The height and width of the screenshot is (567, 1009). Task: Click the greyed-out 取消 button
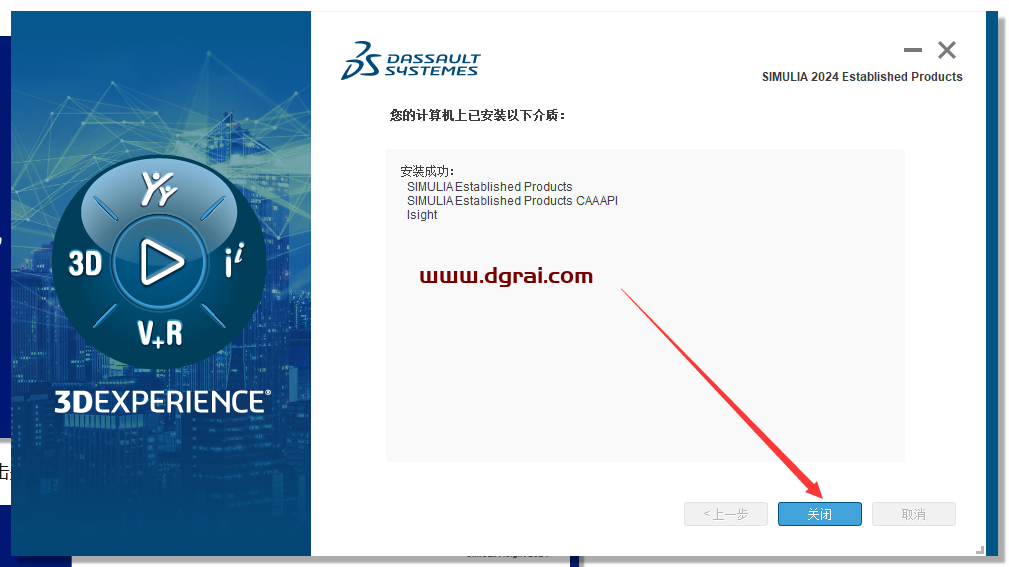click(913, 514)
